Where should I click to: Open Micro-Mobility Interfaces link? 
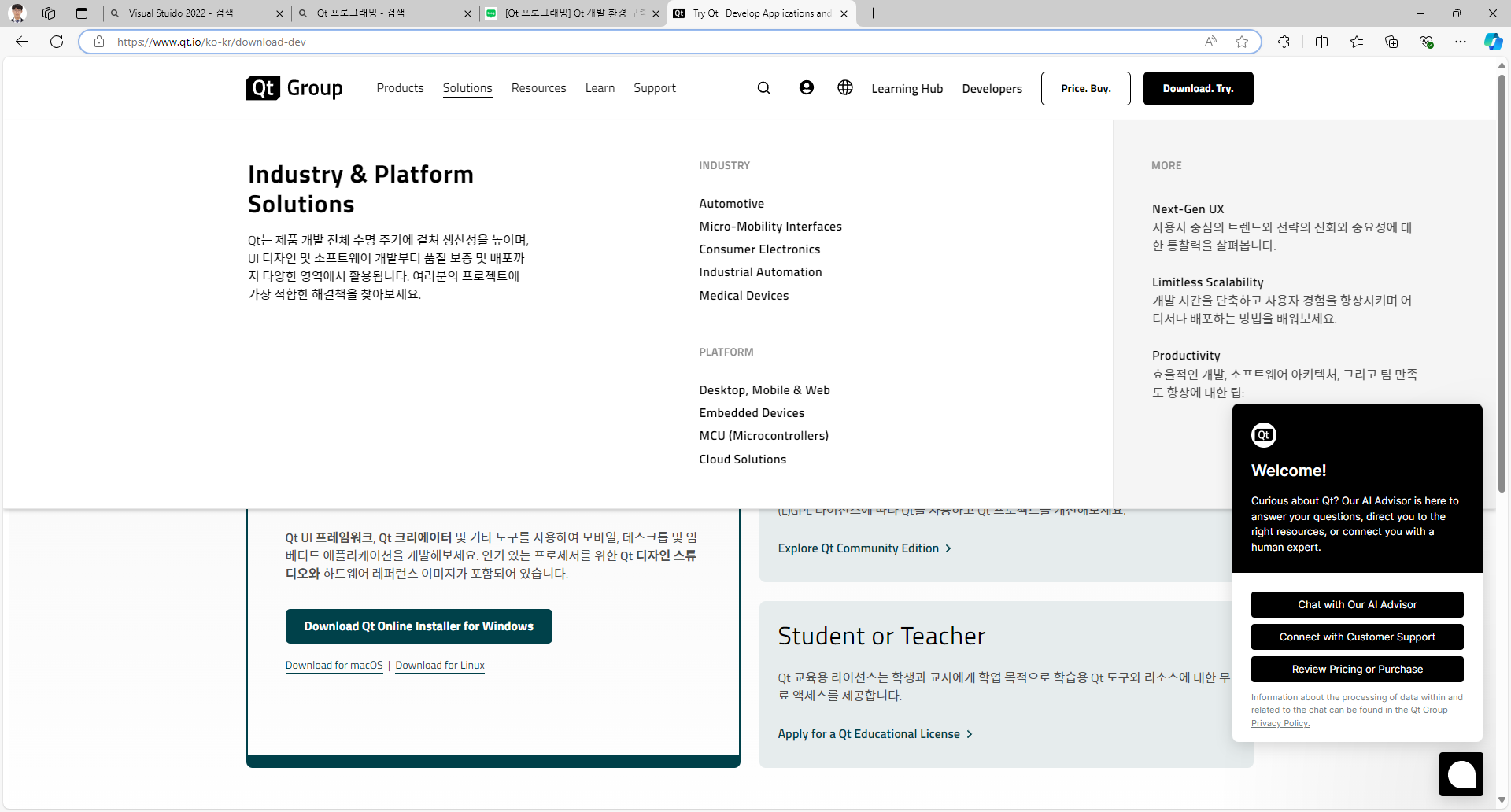pos(770,227)
